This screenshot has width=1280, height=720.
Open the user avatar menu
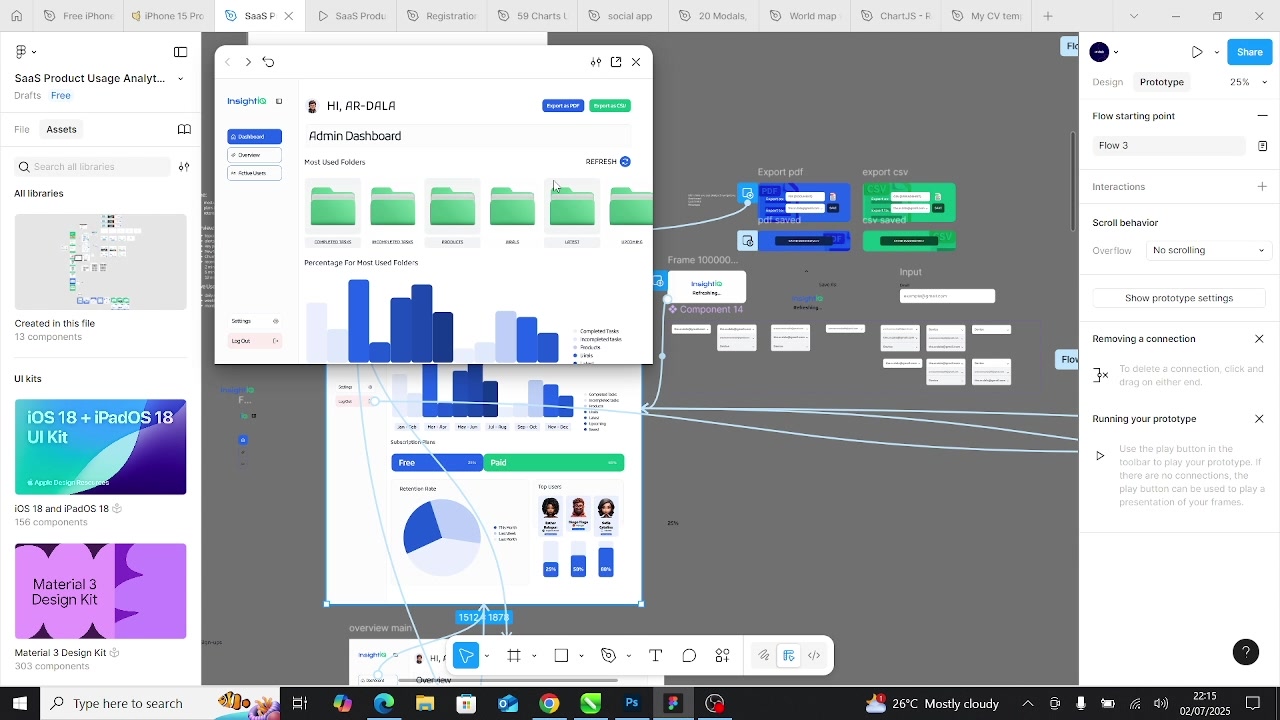pos(1099,52)
